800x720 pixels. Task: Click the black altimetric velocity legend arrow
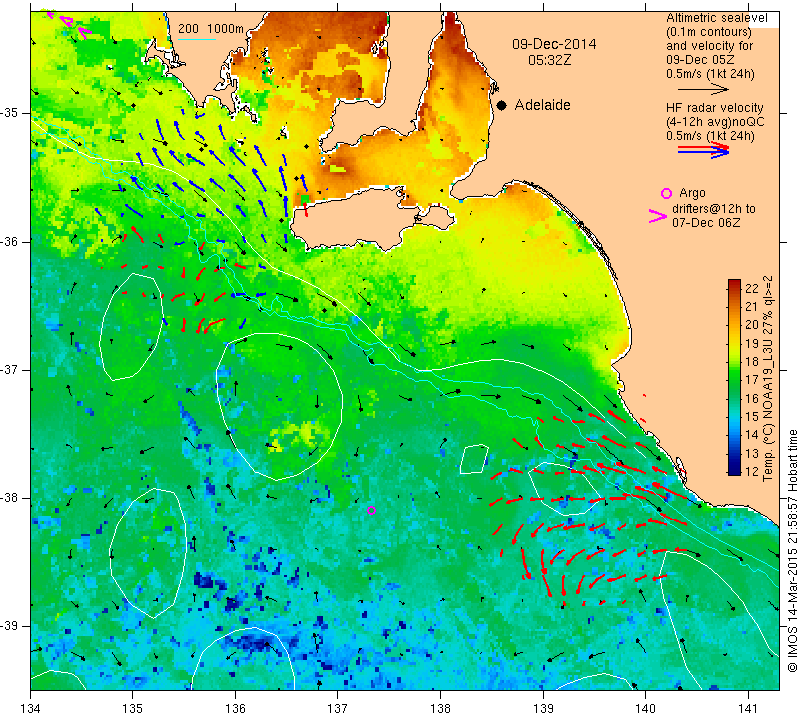pos(703,90)
